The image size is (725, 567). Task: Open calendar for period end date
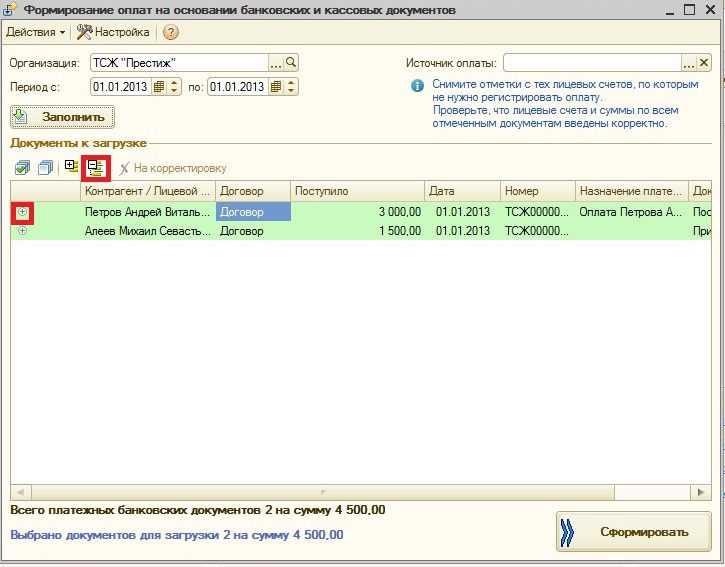(275, 87)
